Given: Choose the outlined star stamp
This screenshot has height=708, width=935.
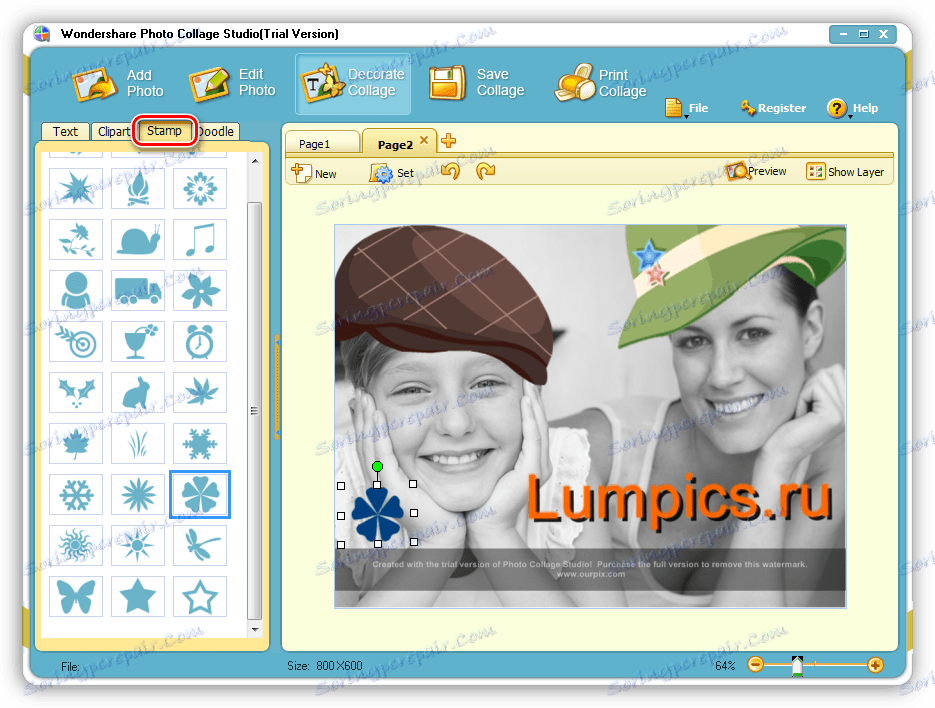Looking at the screenshot, I should tap(200, 596).
